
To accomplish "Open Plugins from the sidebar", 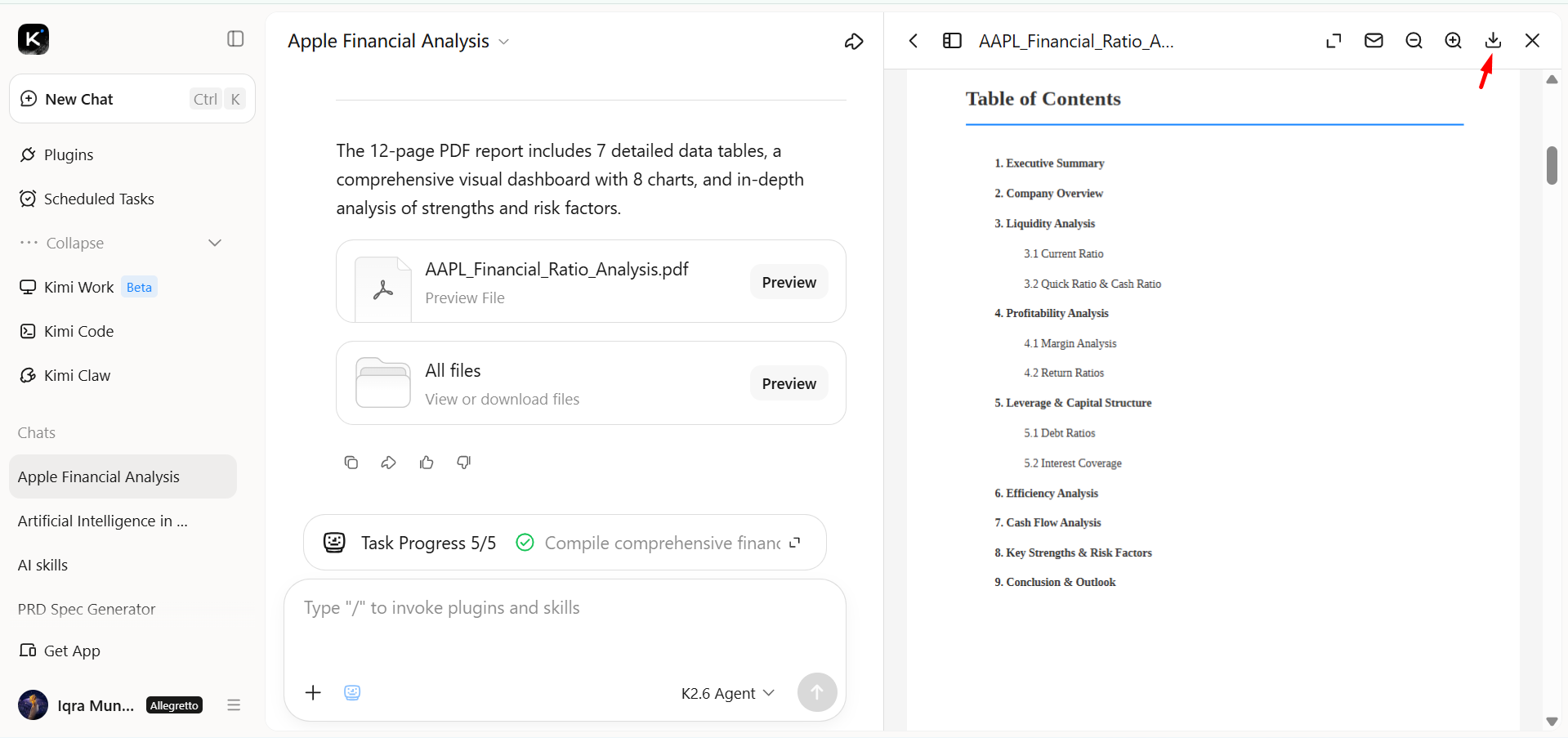I will (x=69, y=154).
